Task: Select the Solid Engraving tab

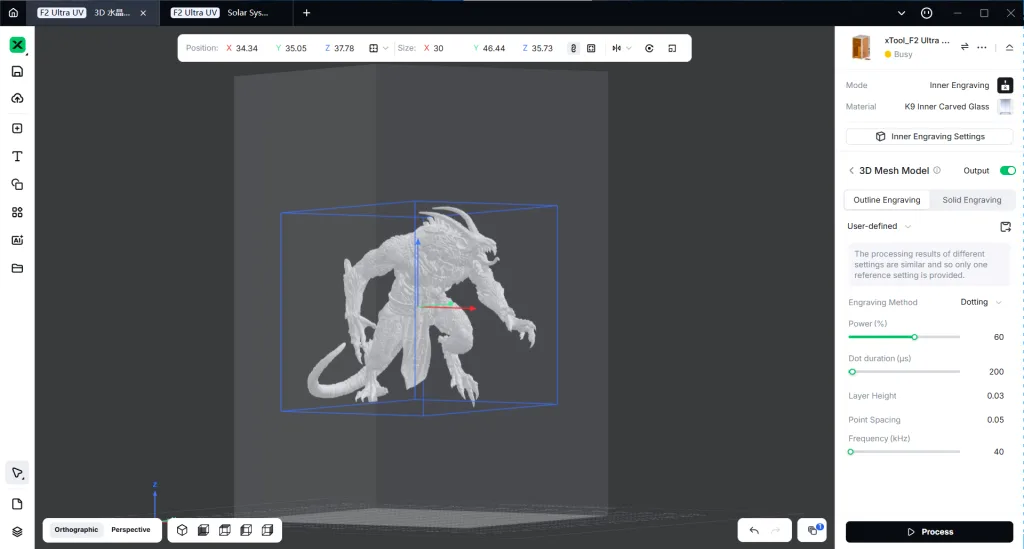Action: (x=971, y=200)
